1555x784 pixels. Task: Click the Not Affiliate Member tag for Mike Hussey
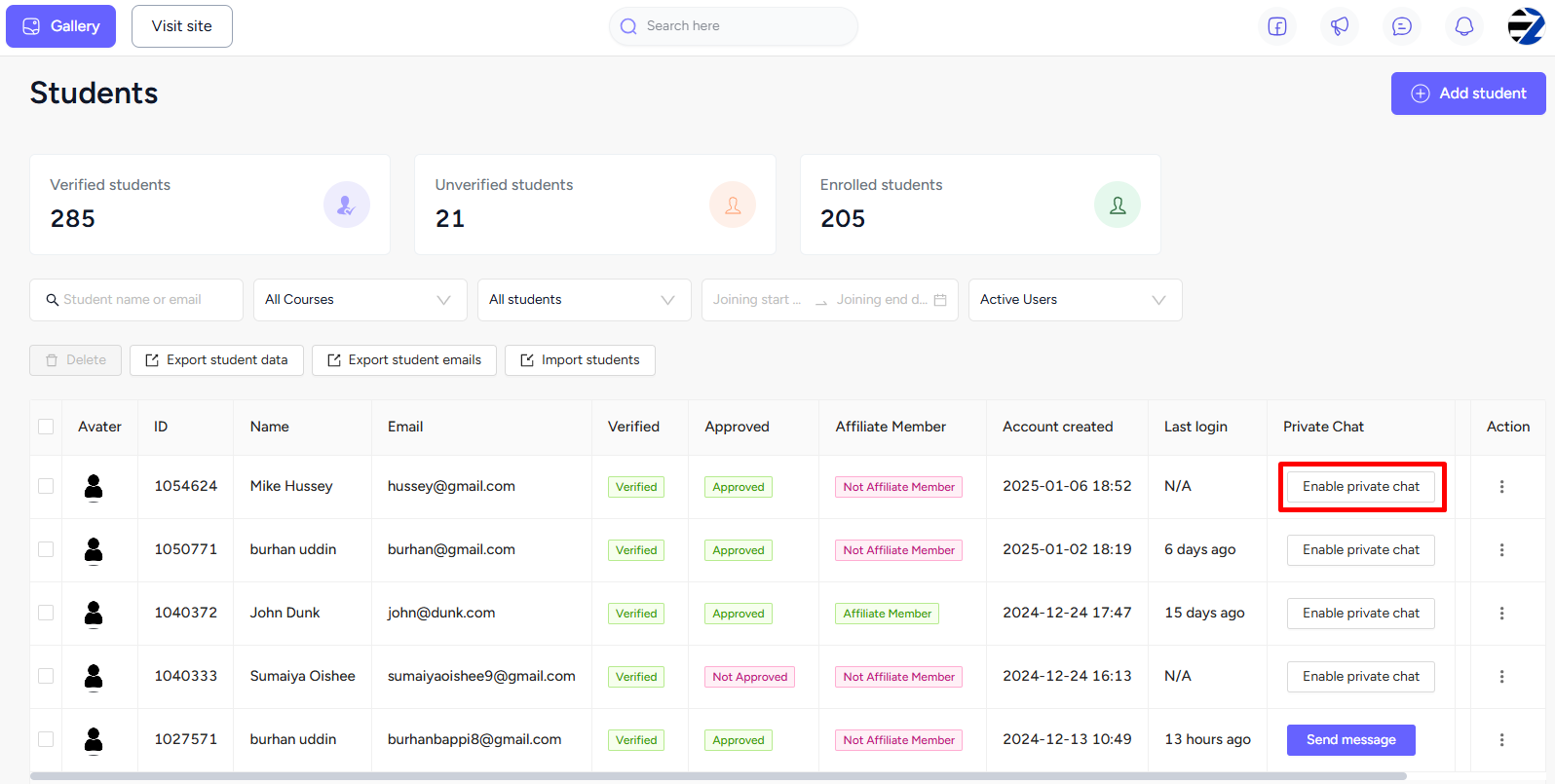898,487
